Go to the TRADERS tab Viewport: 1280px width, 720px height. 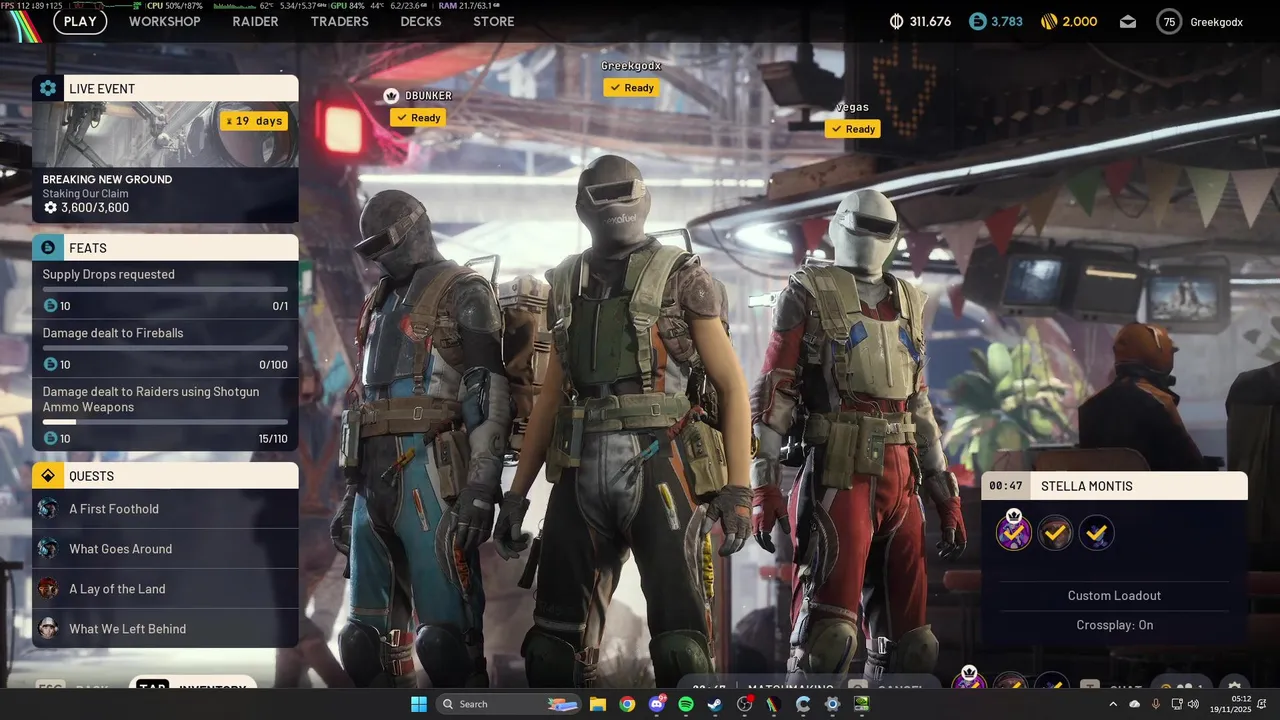point(340,21)
